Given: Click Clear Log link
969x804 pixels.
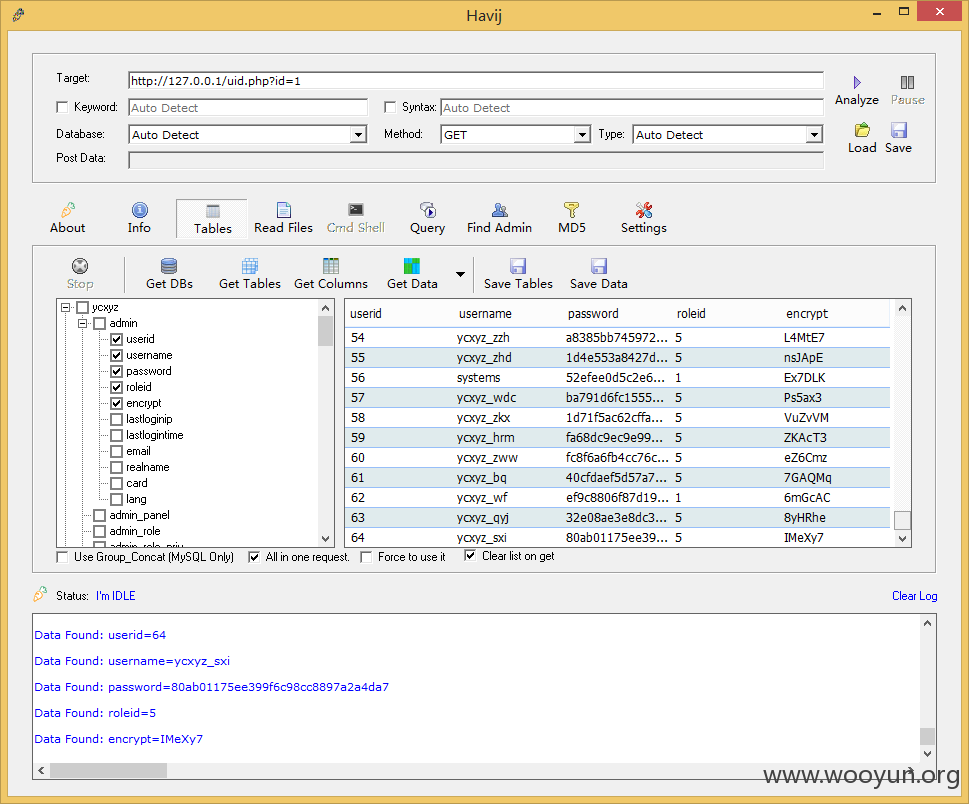Looking at the screenshot, I should coord(915,596).
